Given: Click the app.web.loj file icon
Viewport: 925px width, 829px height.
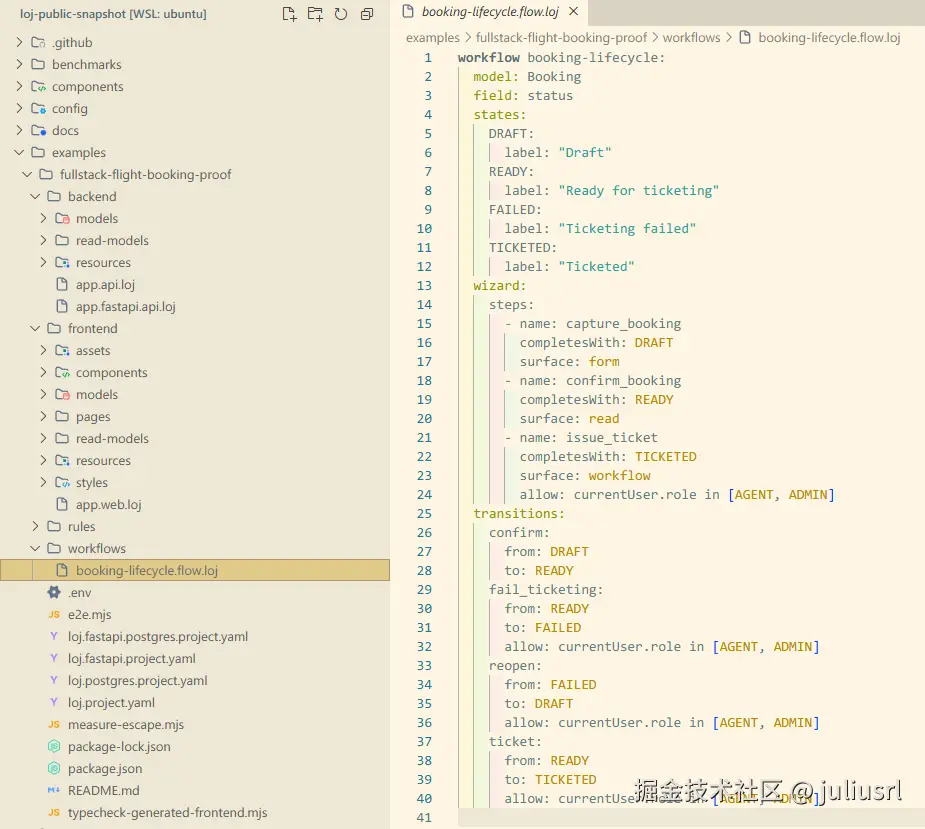Looking at the screenshot, I should (62, 504).
